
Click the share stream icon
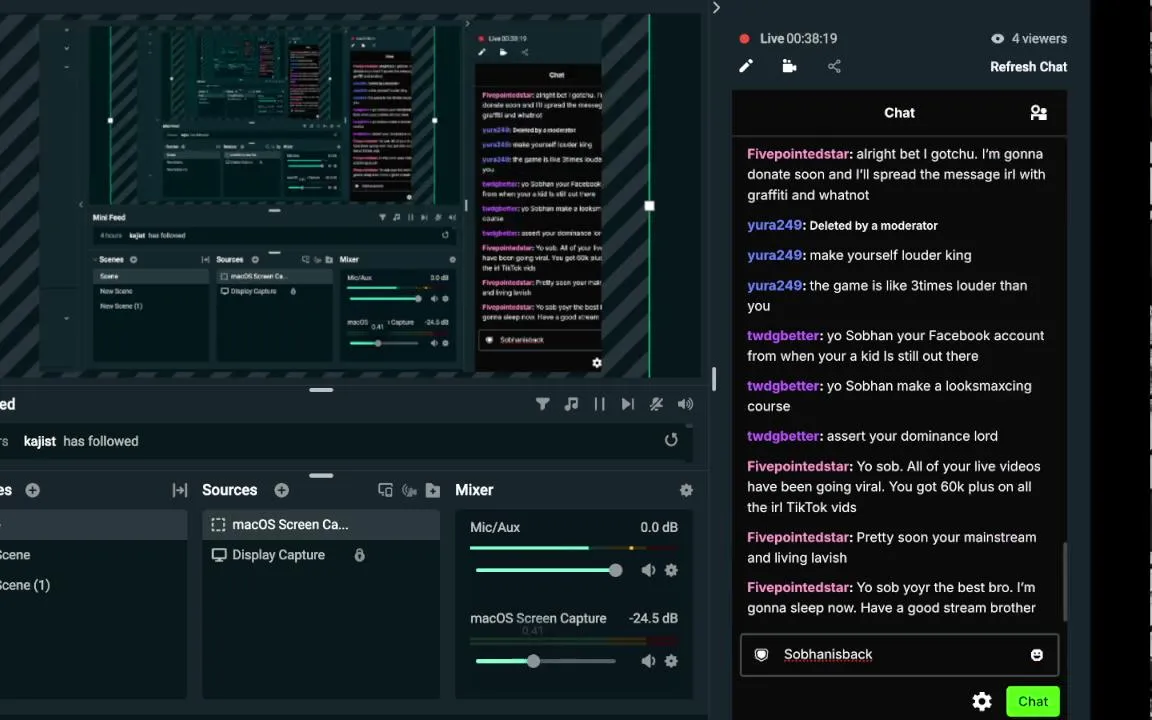point(834,66)
